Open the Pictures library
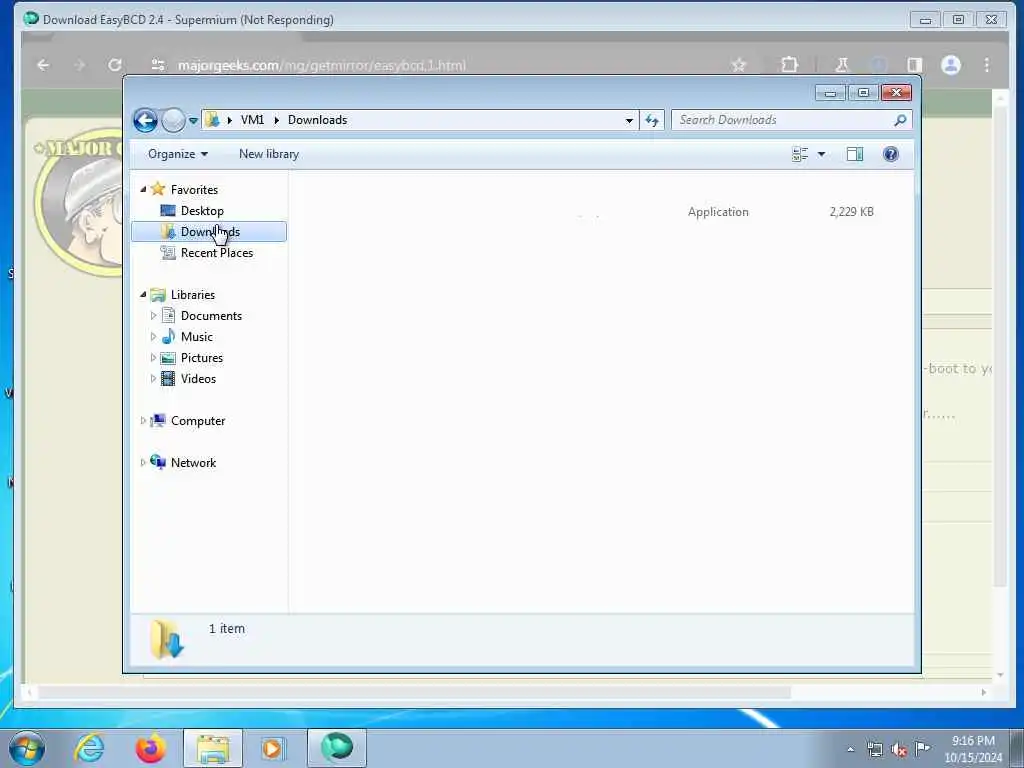Screen dimensions: 1024x768 [x=202, y=358]
